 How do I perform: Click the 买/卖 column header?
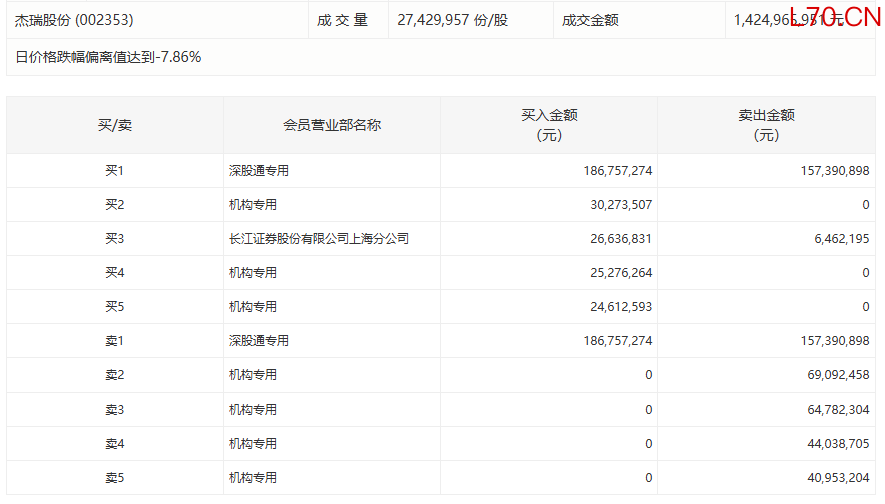pyautogui.click(x=114, y=125)
